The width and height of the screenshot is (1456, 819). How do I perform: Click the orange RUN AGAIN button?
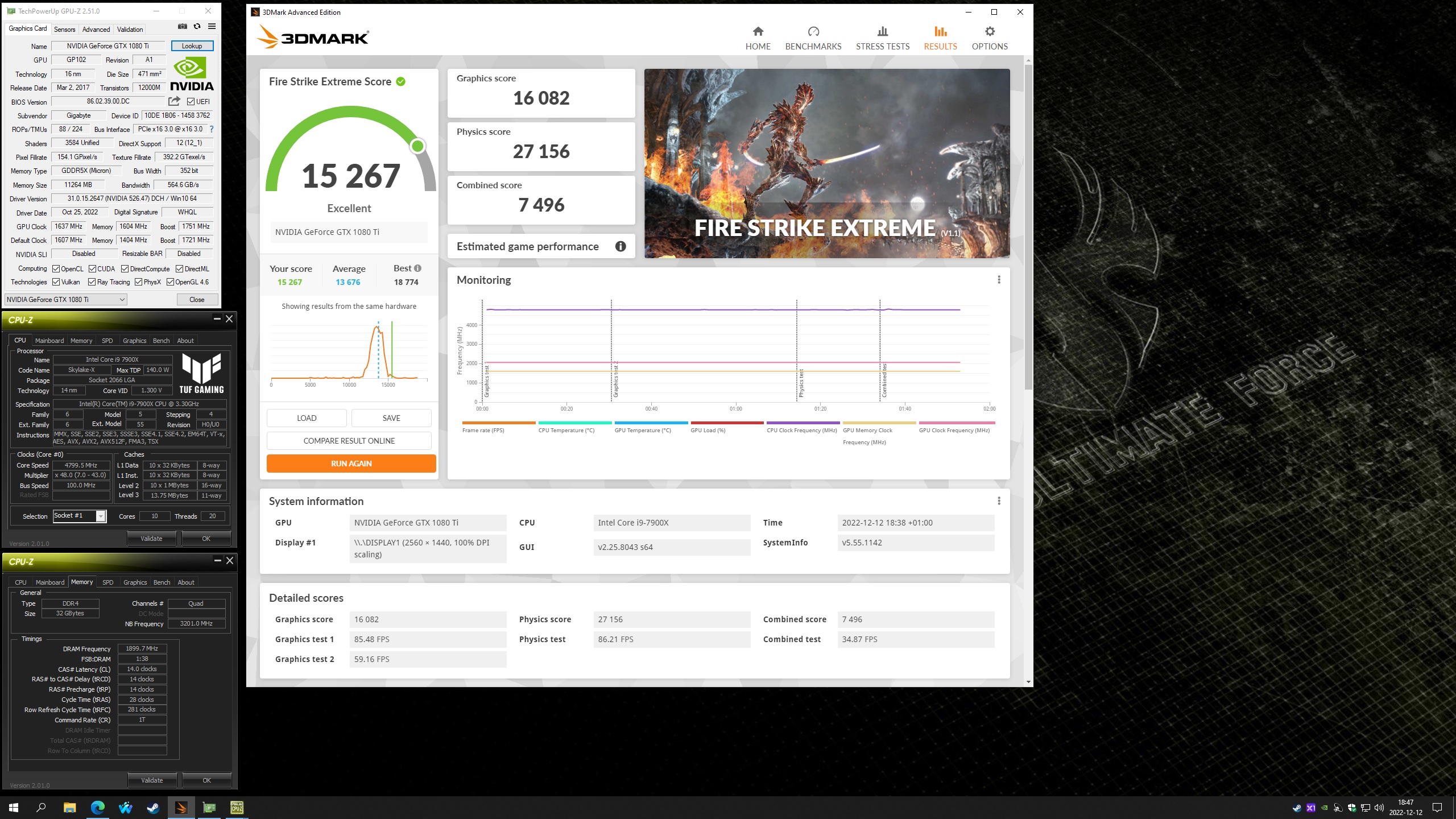pyautogui.click(x=351, y=464)
